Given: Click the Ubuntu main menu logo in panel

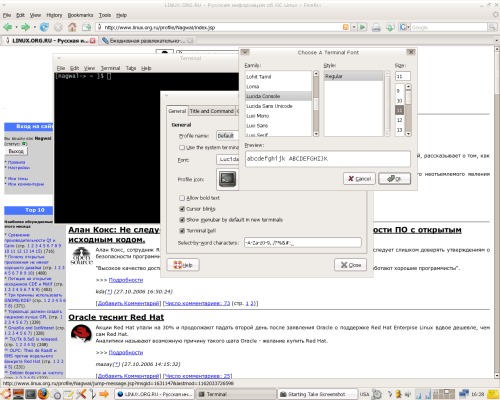Looking at the screenshot, I should pos(6,394).
